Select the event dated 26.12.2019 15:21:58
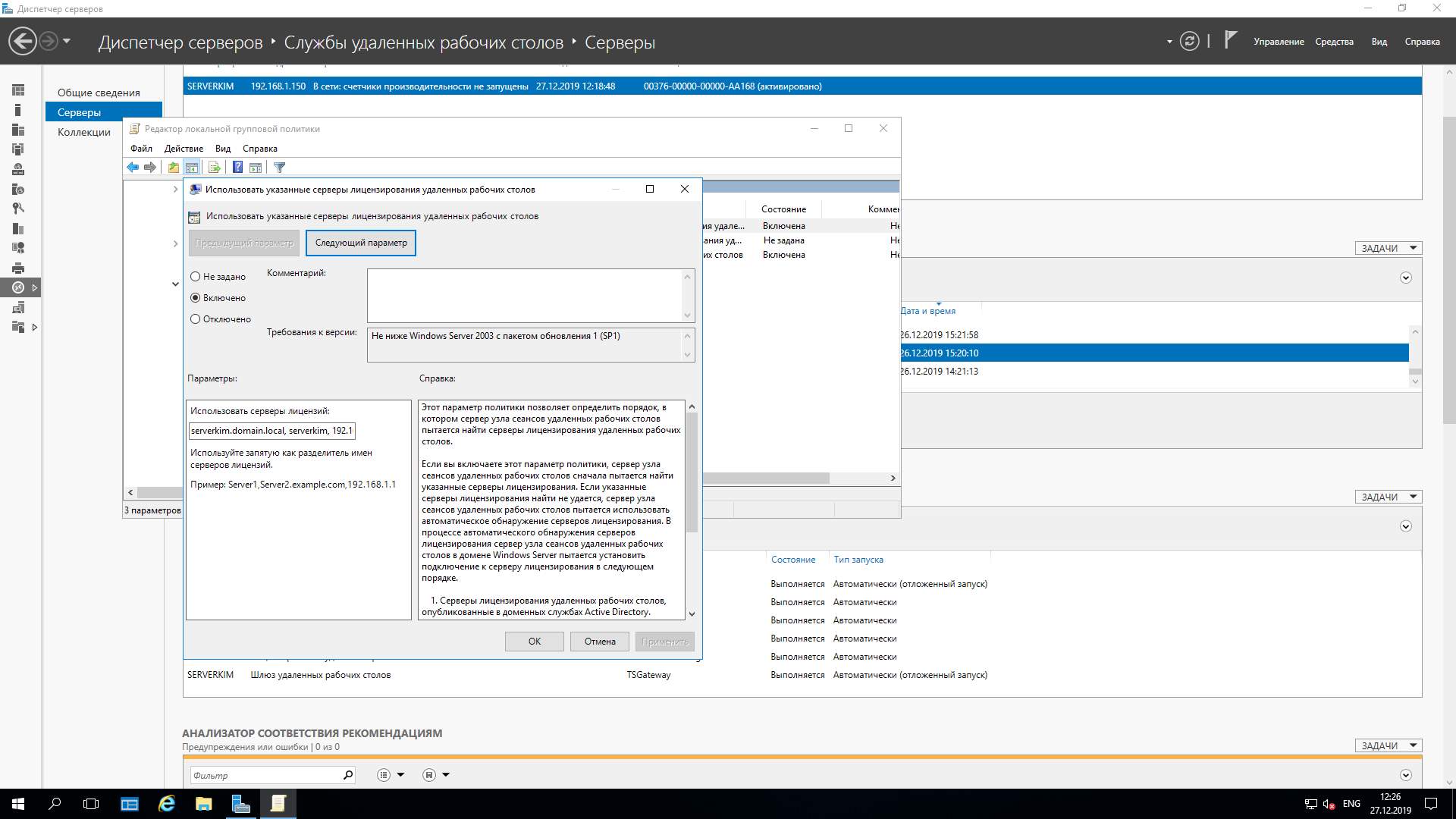Image resolution: width=1456 pixels, height=819 pixels. (1154, 334)
